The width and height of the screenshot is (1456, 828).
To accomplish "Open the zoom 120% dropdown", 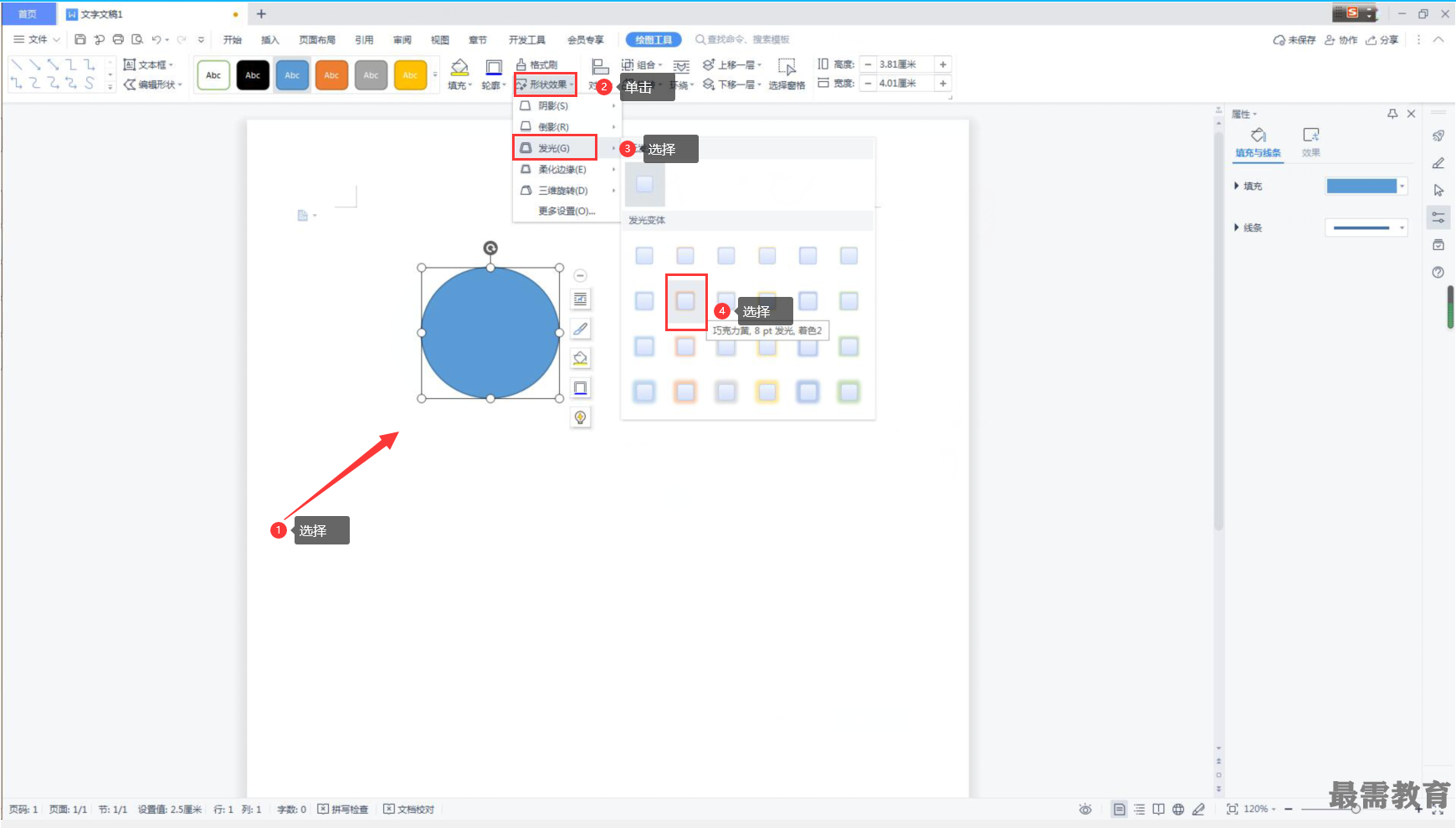I will point(1259,809).
